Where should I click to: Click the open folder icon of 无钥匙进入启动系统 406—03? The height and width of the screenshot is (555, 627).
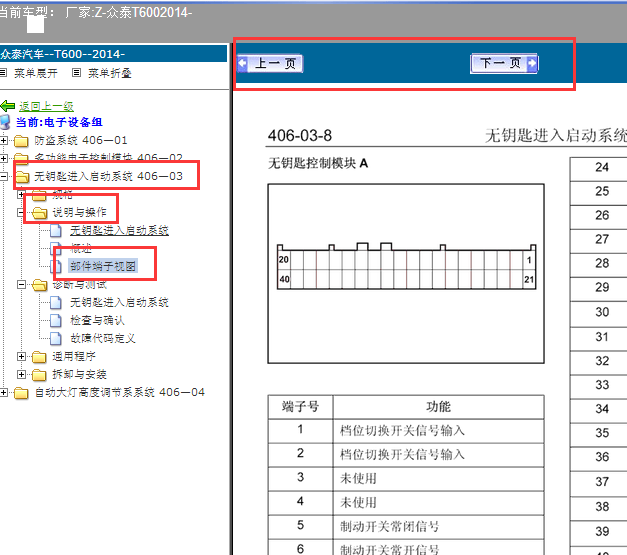(x=22, y=177)
